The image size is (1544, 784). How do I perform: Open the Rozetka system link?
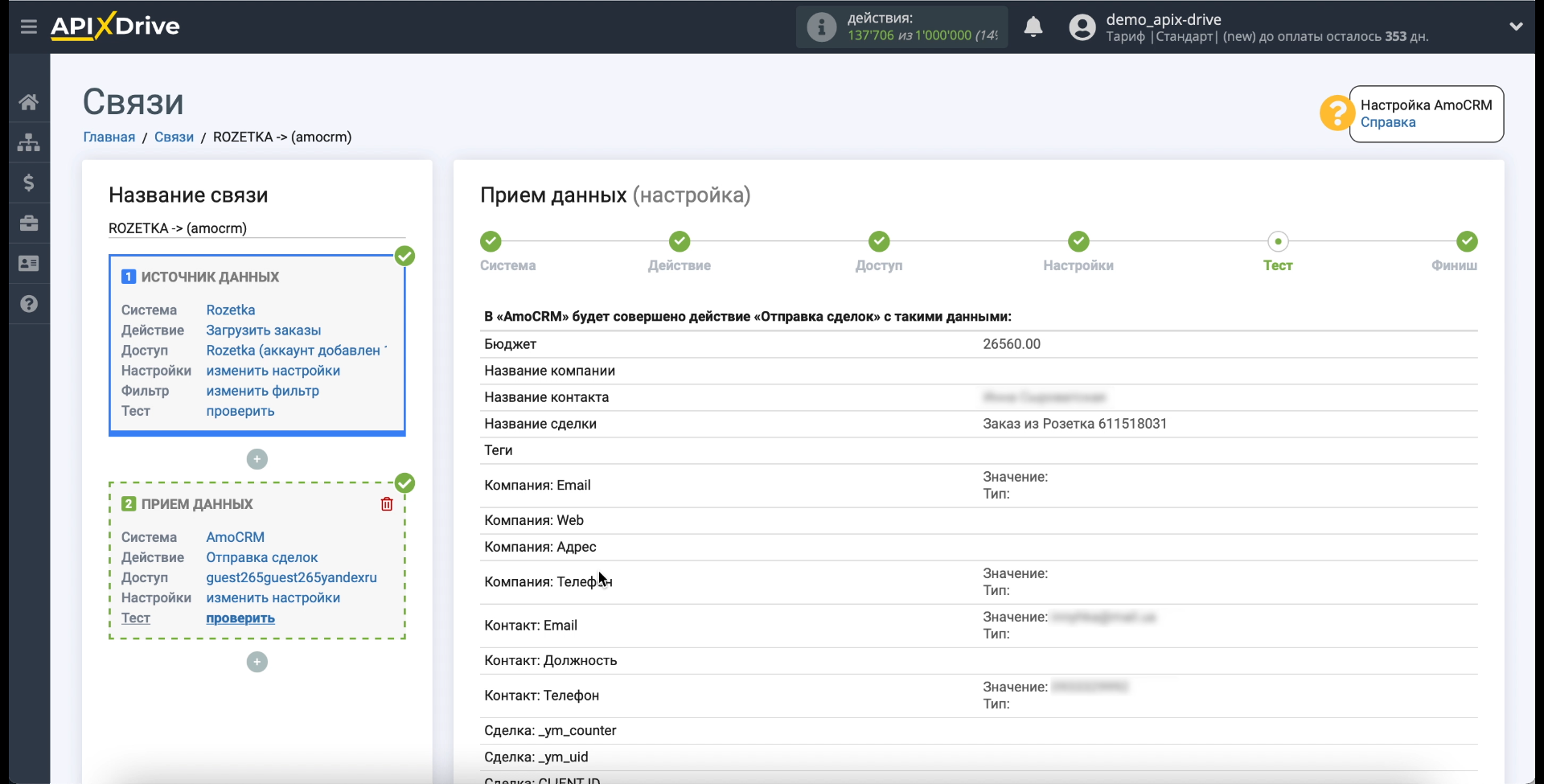(231, 310)
